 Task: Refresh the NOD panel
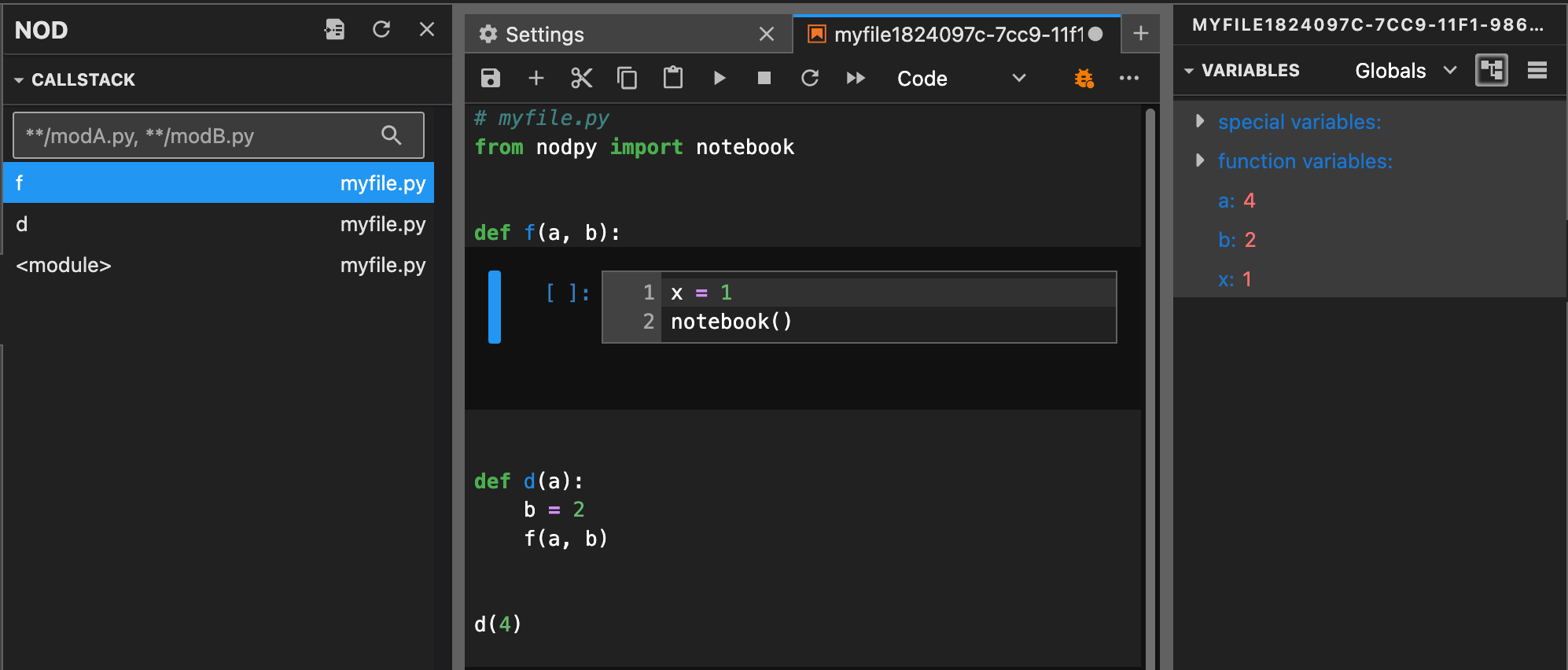(x=381, y=30)
